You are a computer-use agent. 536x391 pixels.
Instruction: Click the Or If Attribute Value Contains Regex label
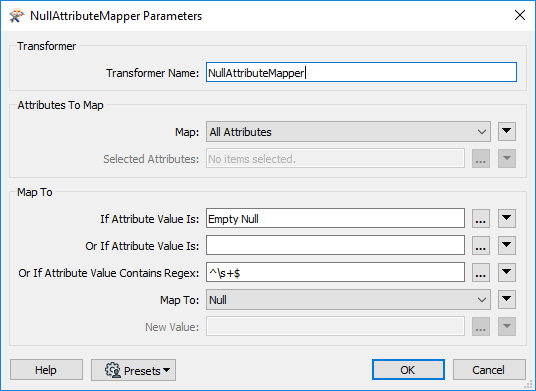(109, 273)
